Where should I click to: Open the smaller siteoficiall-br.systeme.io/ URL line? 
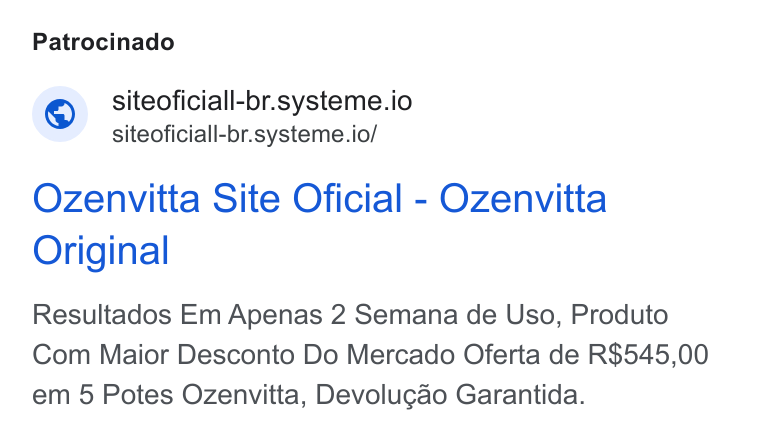click(244, 134)
